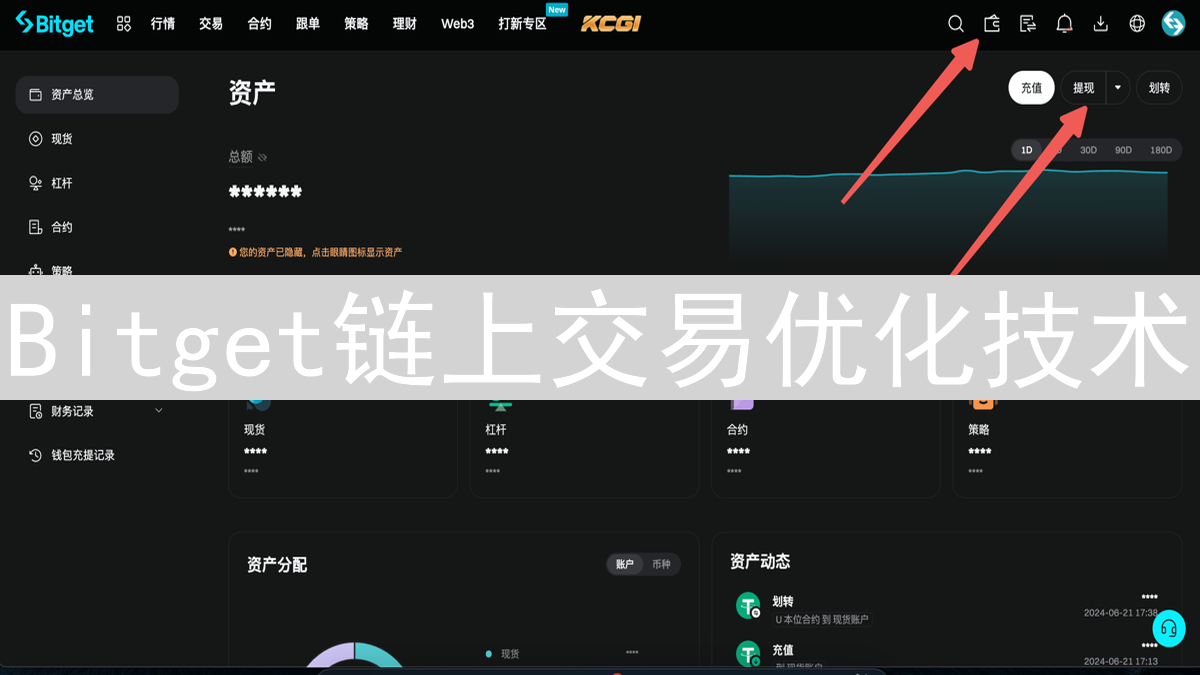Open the KCGI promotion logo
Viewport: 1200px width, 675px height.
point(611,23)
